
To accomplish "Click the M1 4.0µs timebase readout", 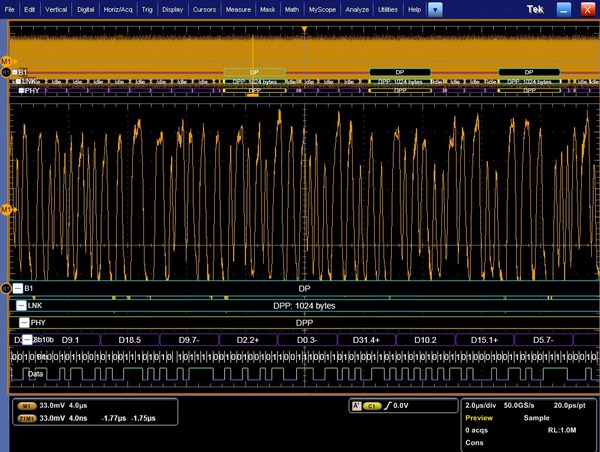I will (x=78, y=406).
